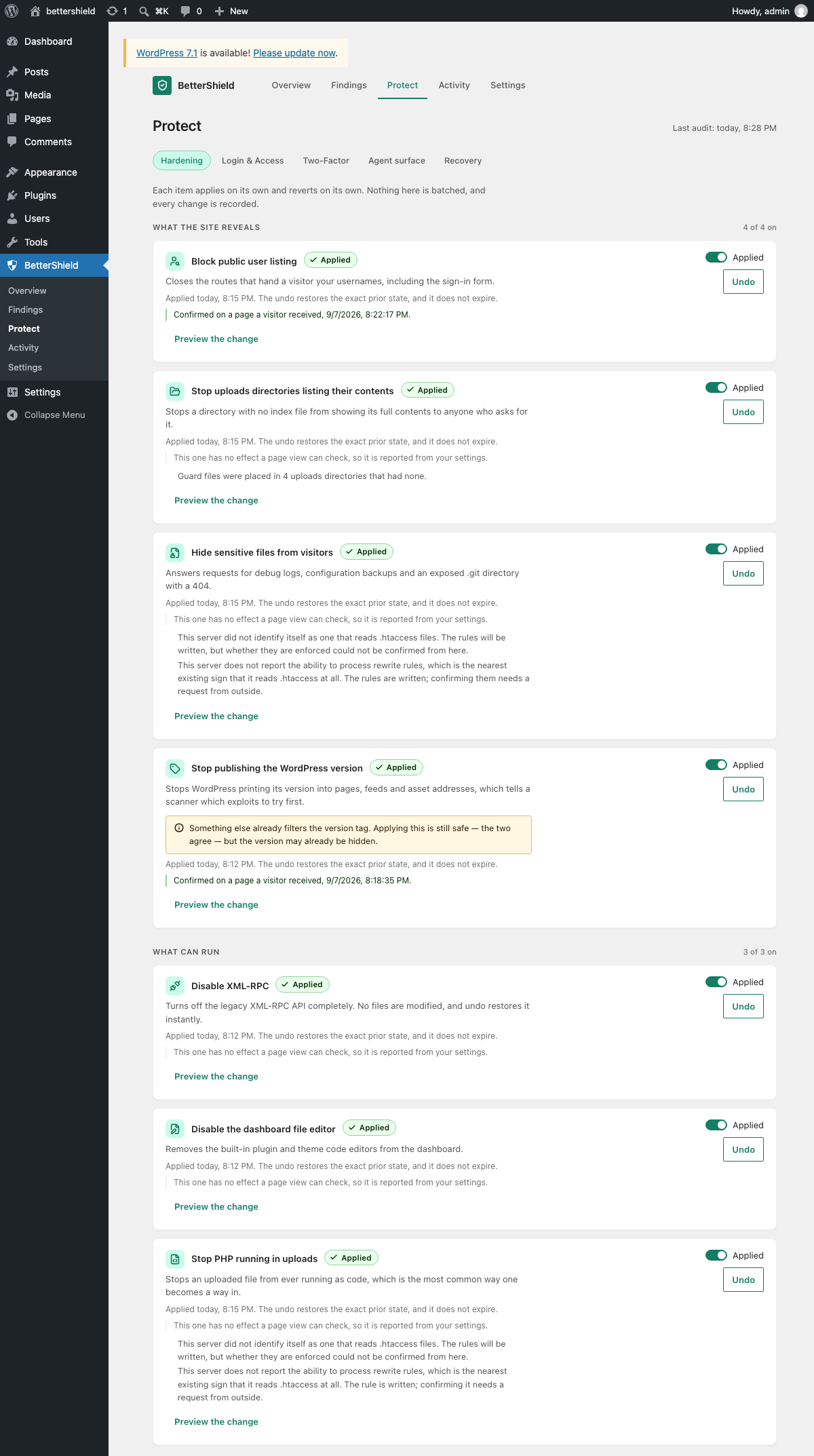The height and width of the screenshot is (1456, 814).
Task: Expand Preview the change for uploads directories listing
Action: (x=216, y=501)
